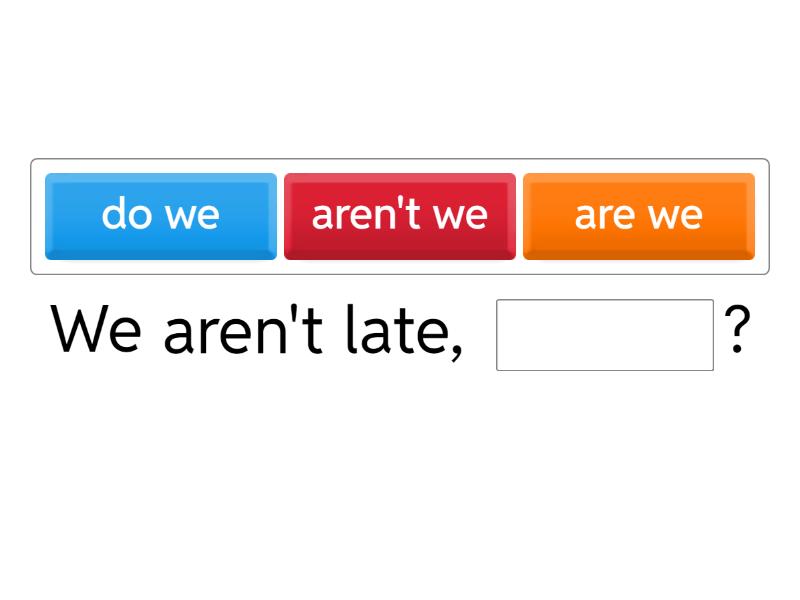Image resolution: width=800 pixels, height=600 pixels.
Task: Tap the leftmost tile in the word bank
Action: (x=161, y=216)
